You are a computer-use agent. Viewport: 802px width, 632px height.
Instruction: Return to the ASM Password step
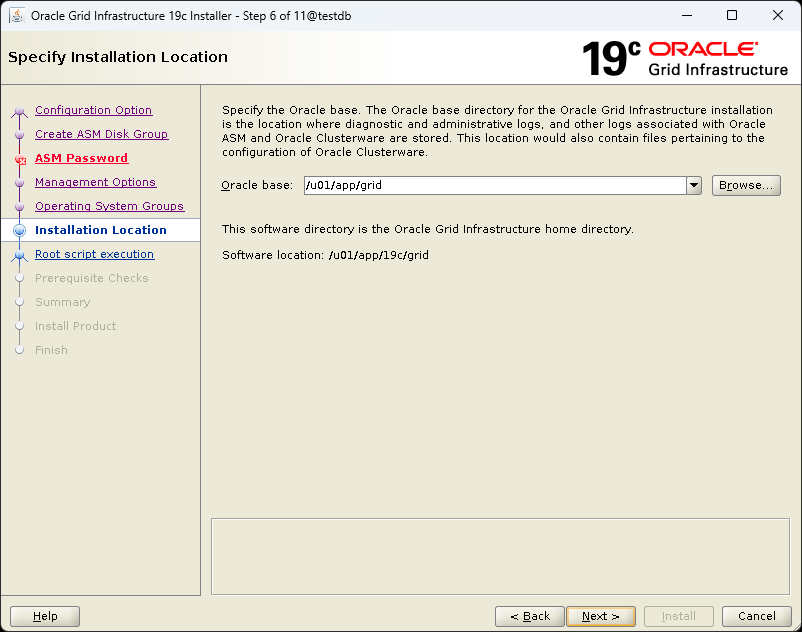click(x=81, y=158)
